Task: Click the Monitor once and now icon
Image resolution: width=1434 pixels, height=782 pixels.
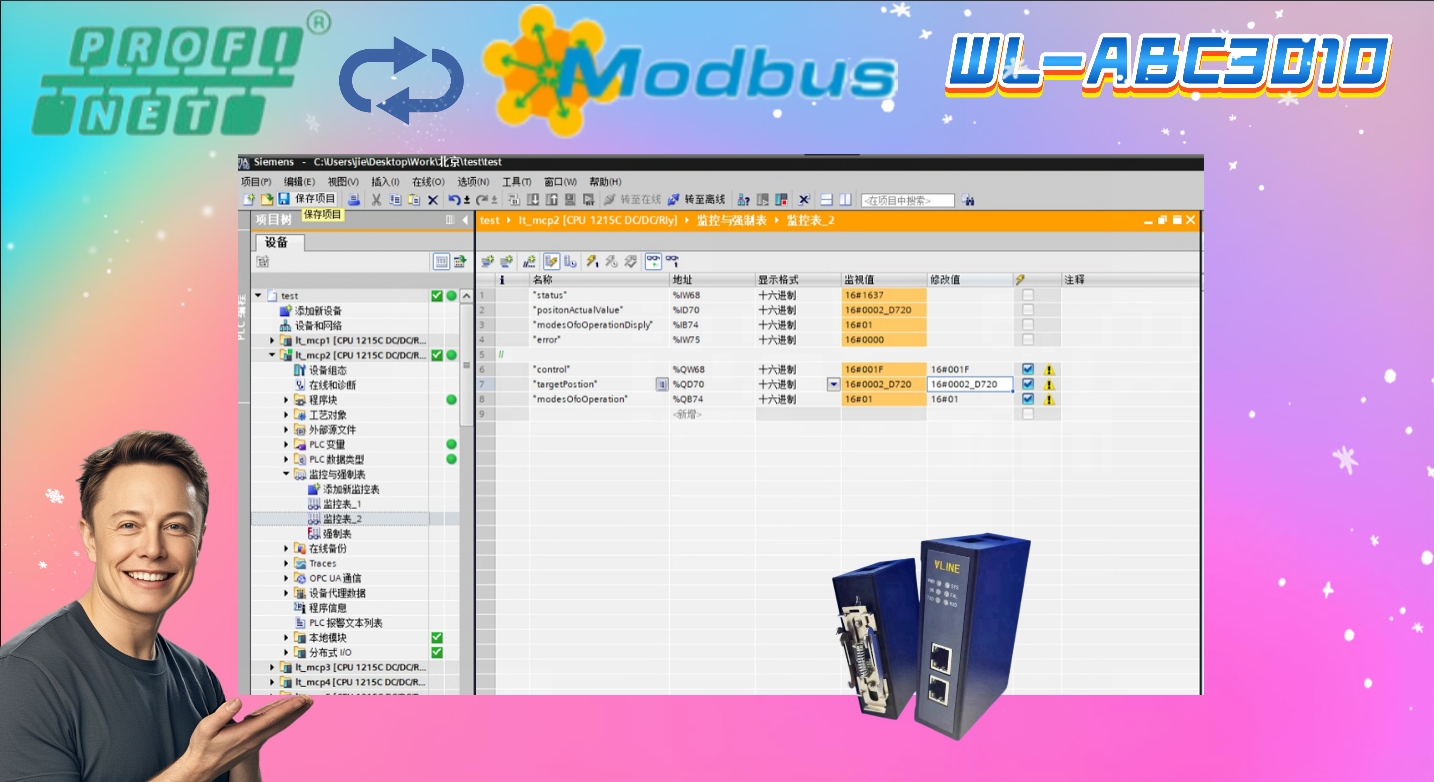Action: click(673, 261)
